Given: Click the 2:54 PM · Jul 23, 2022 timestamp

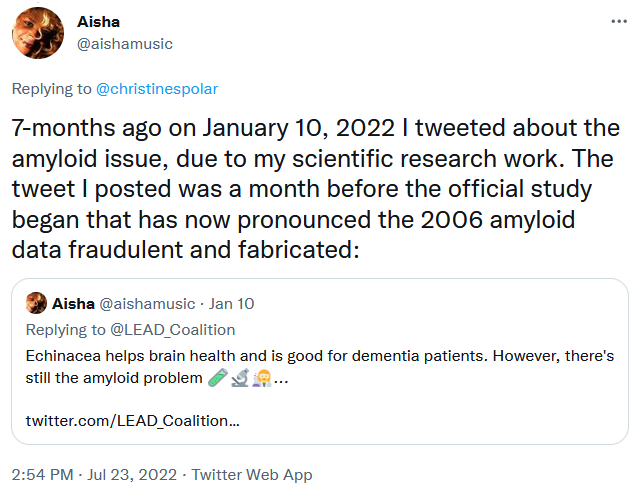Looking at the screenshot, I should pyautogui.click(x=94, y=475).
